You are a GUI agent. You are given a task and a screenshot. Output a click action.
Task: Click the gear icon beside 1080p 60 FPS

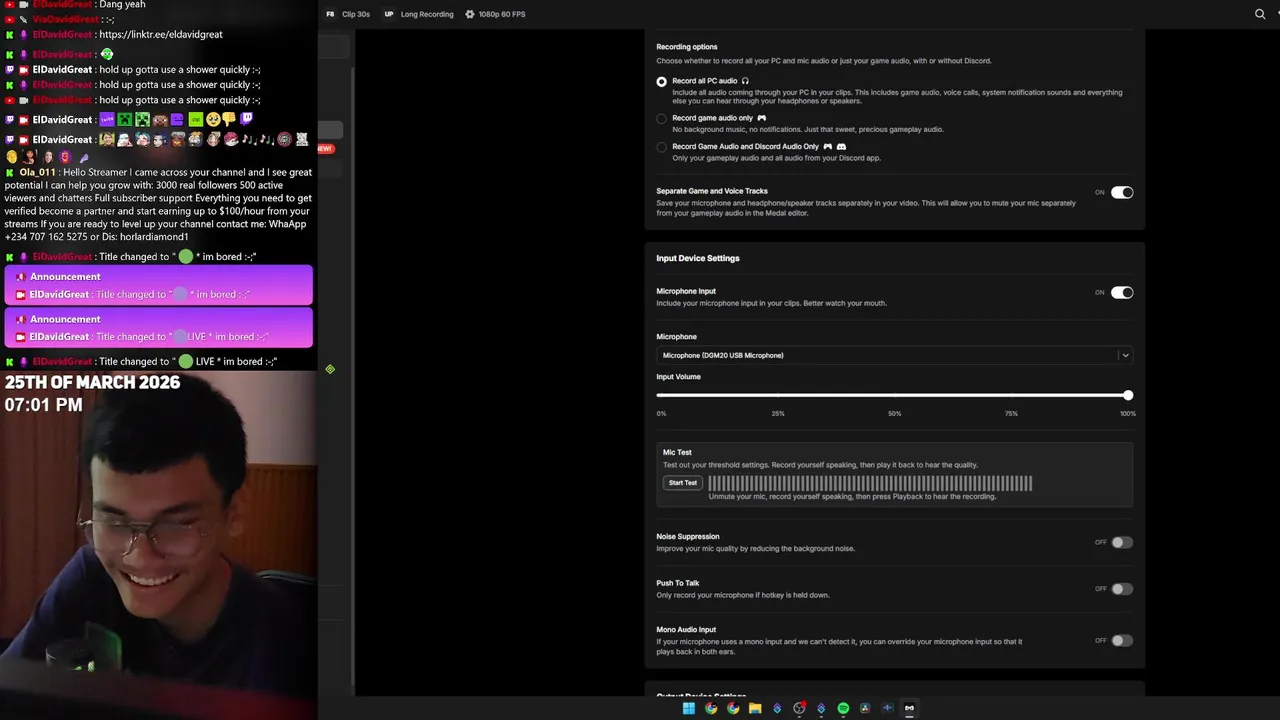470,14
